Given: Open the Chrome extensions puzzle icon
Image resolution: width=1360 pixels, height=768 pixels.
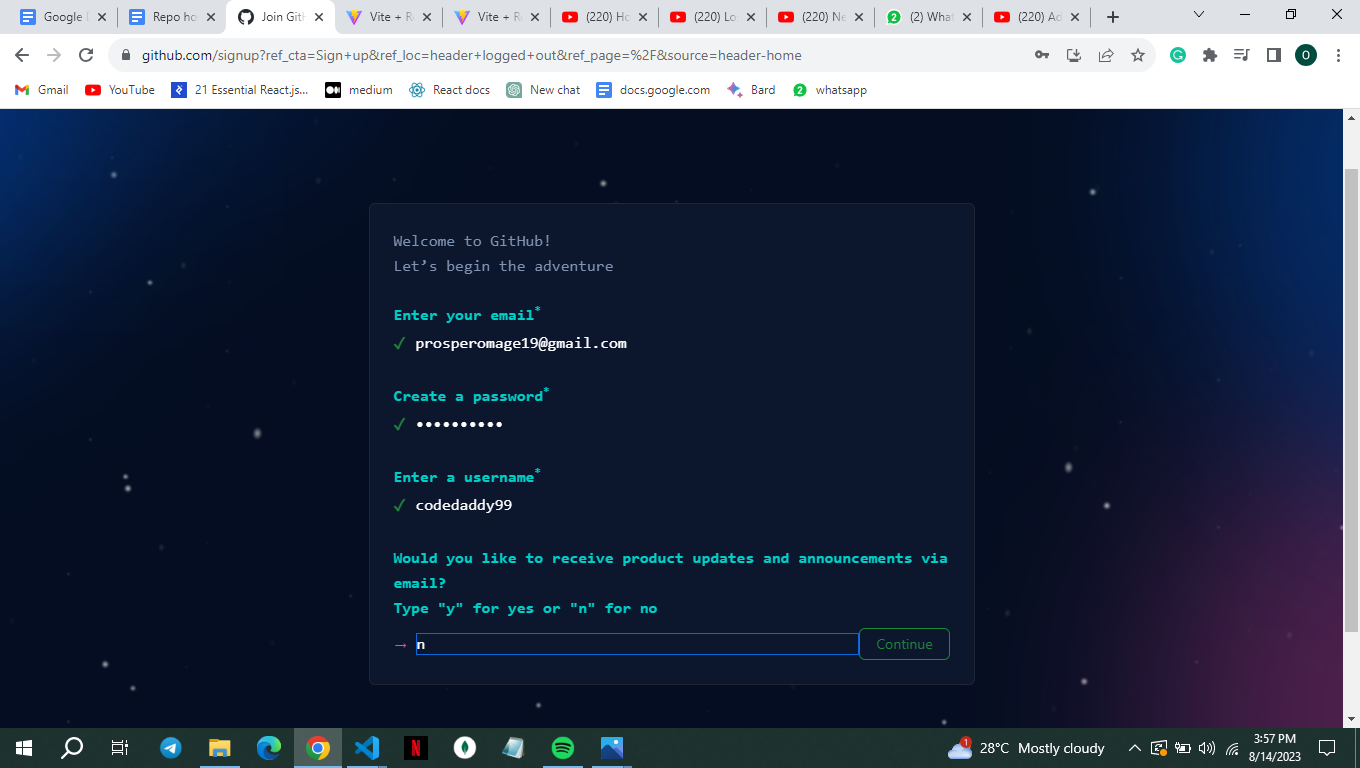Looking at the screenshot, I should point(1210,55).
